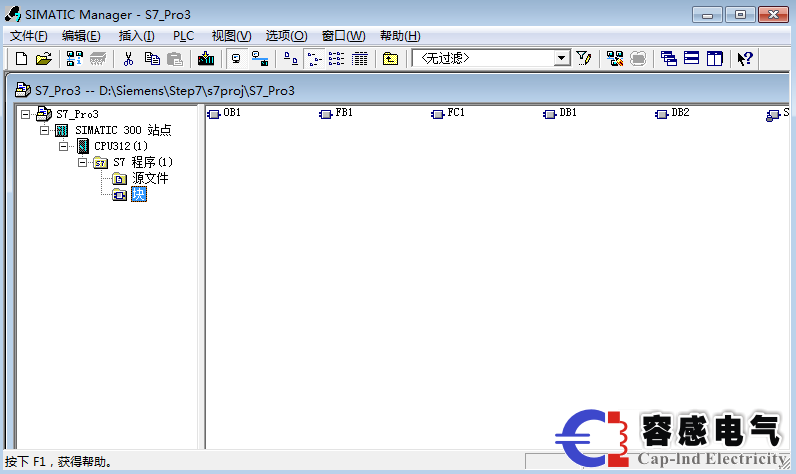Open the 选项(O) menu
Image resolution: width=796 pixels, height=474 pixels.
pos(286,36)
